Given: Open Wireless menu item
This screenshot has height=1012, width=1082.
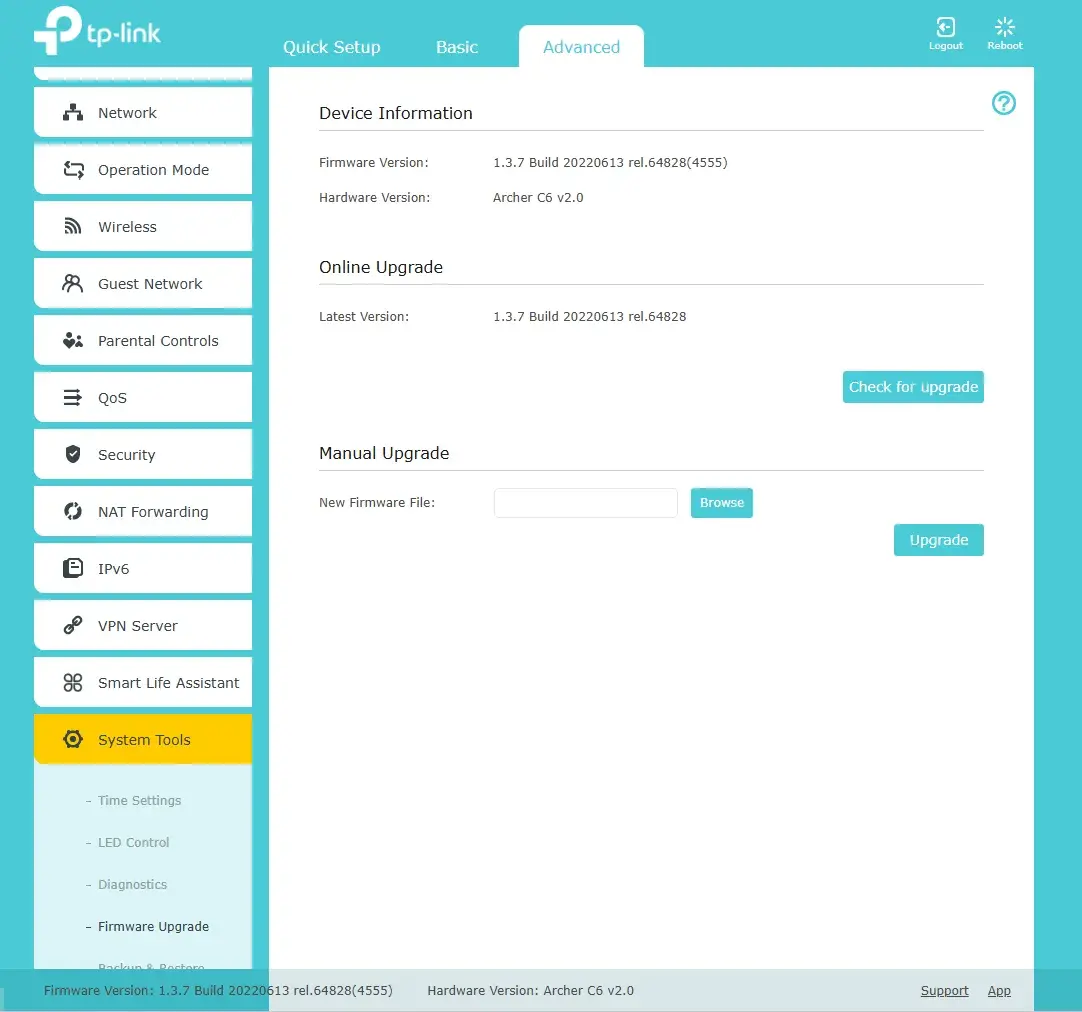Looking at the screenshot, I should coord(143,226).
